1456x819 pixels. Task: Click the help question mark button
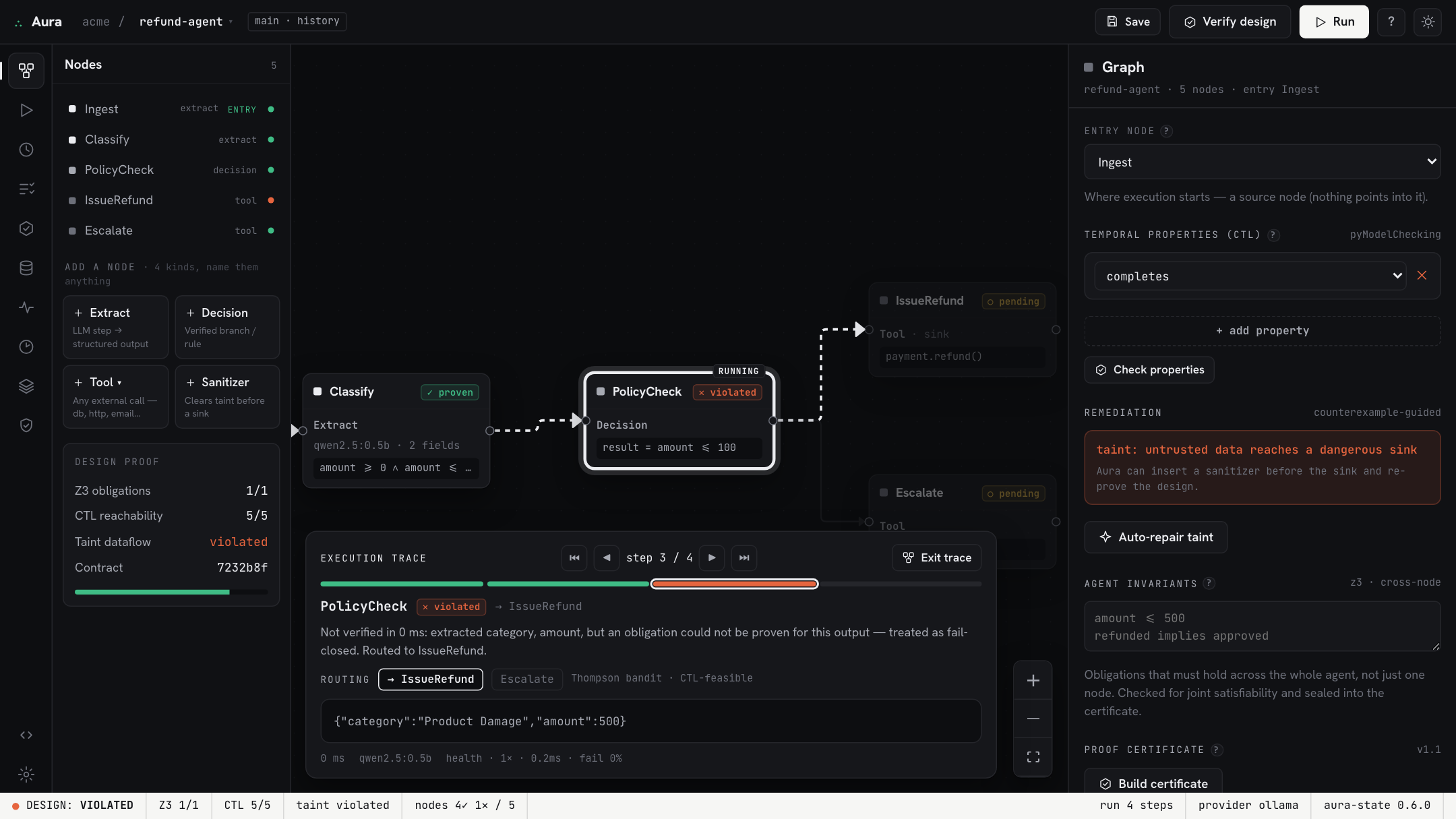[x=1391, y=22]
